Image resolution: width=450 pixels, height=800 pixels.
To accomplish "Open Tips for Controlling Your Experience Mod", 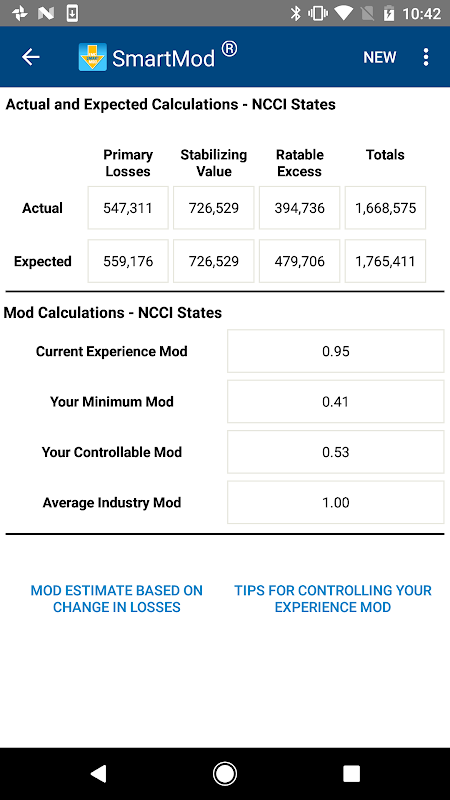I will (333, 599).
